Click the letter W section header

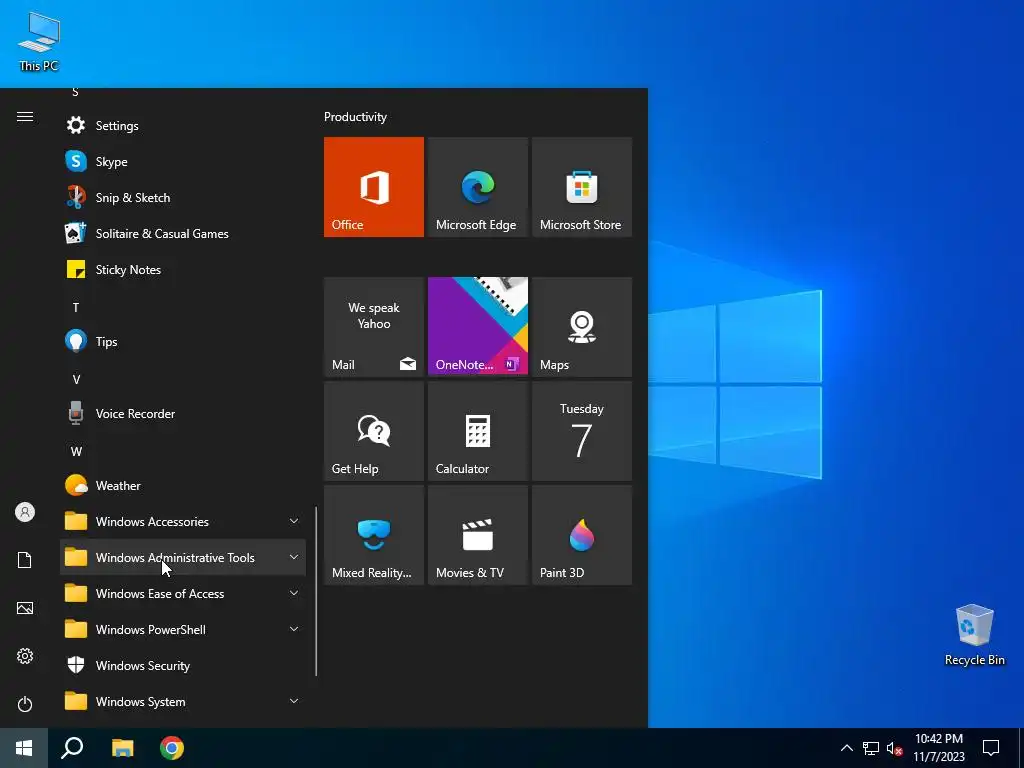[76, 451]
